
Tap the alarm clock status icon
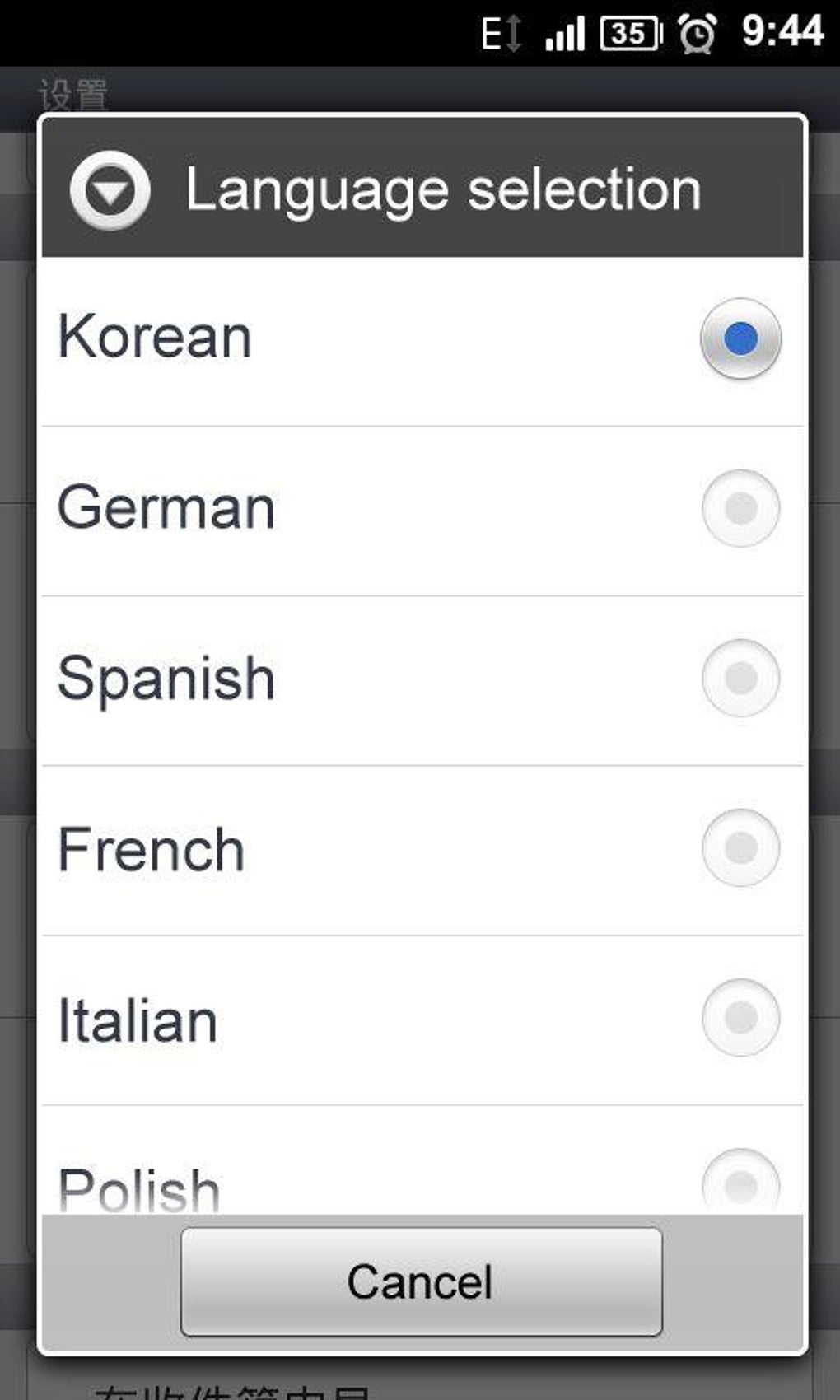[x=697, y=34]
